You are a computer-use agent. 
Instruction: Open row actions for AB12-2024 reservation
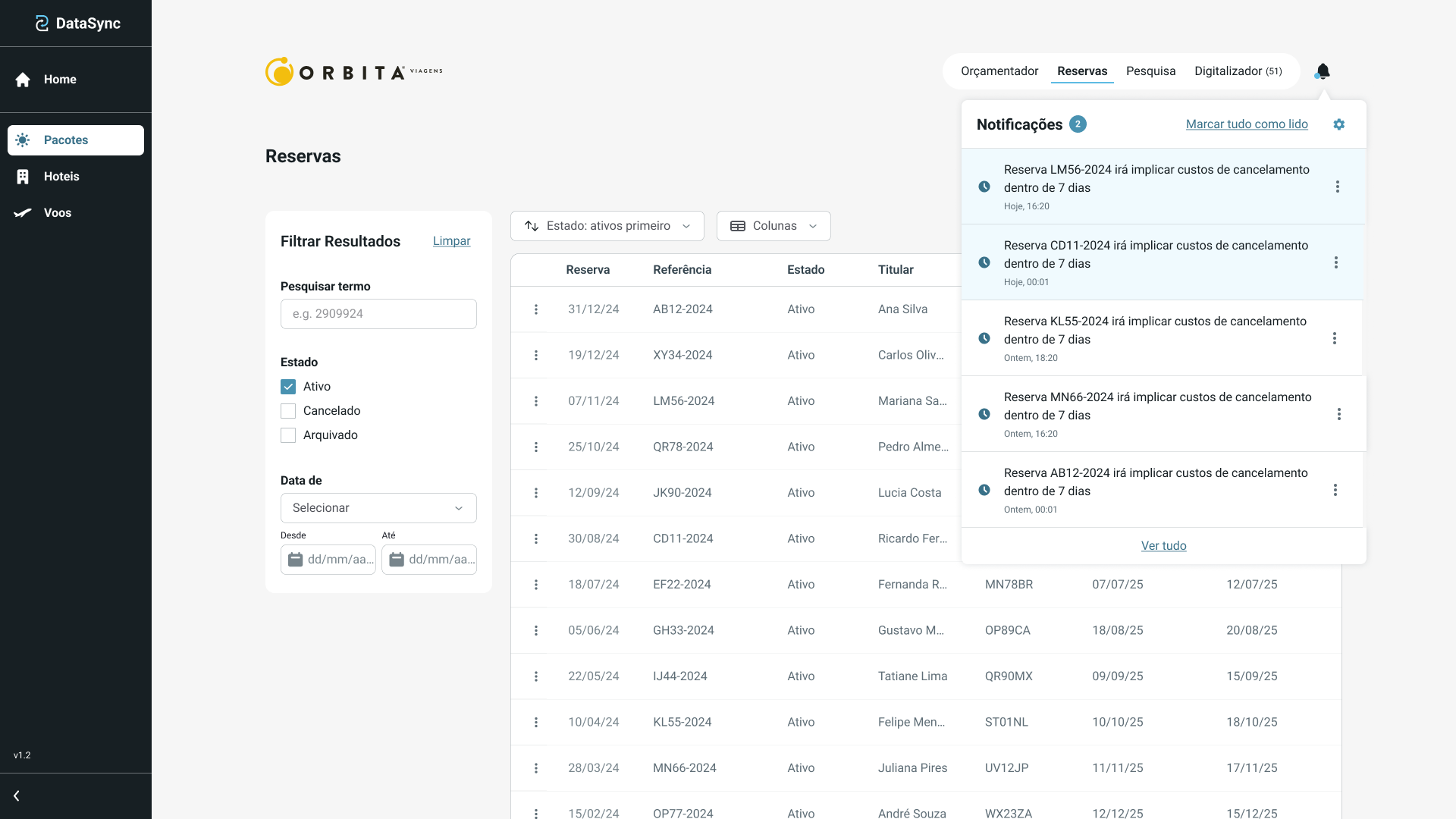[x=536, y=309]
